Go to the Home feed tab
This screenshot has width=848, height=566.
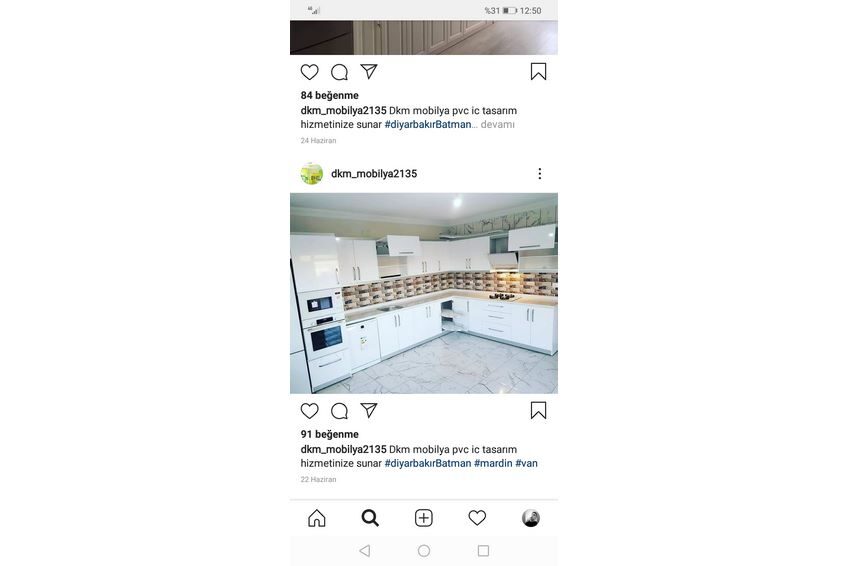tap(317, 518)
